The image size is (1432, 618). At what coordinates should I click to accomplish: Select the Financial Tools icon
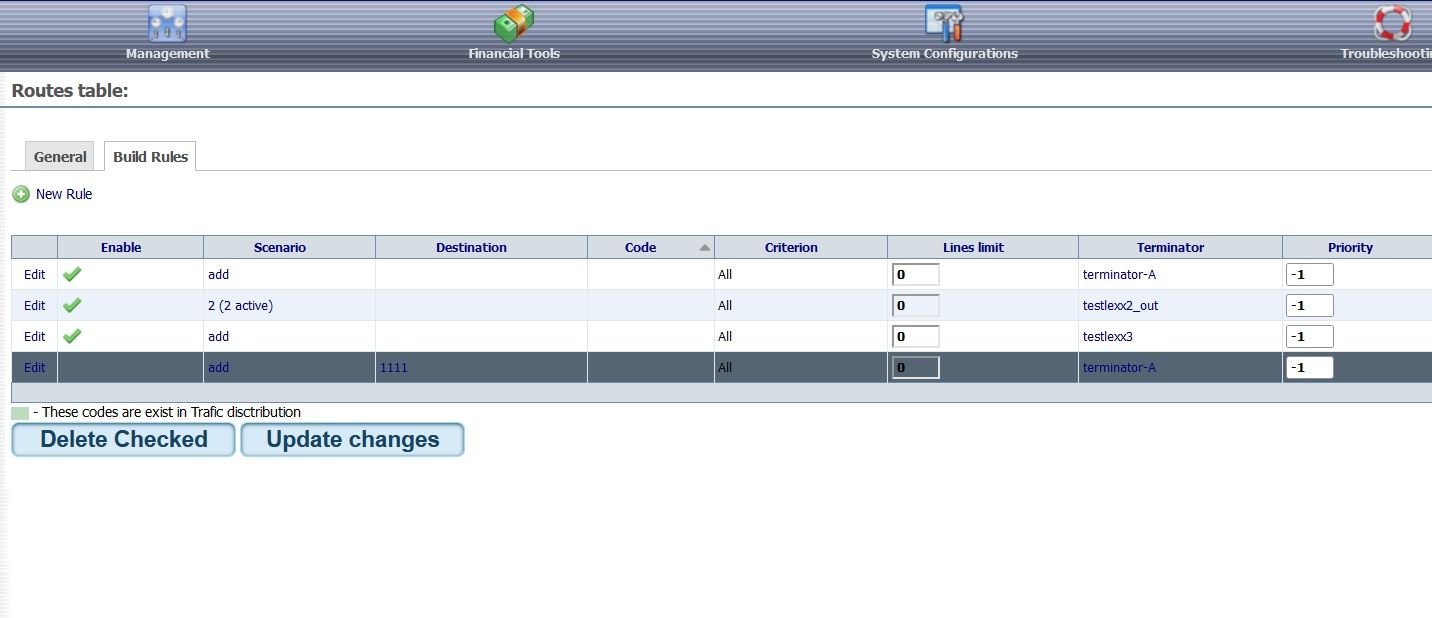tap(513, 22)
